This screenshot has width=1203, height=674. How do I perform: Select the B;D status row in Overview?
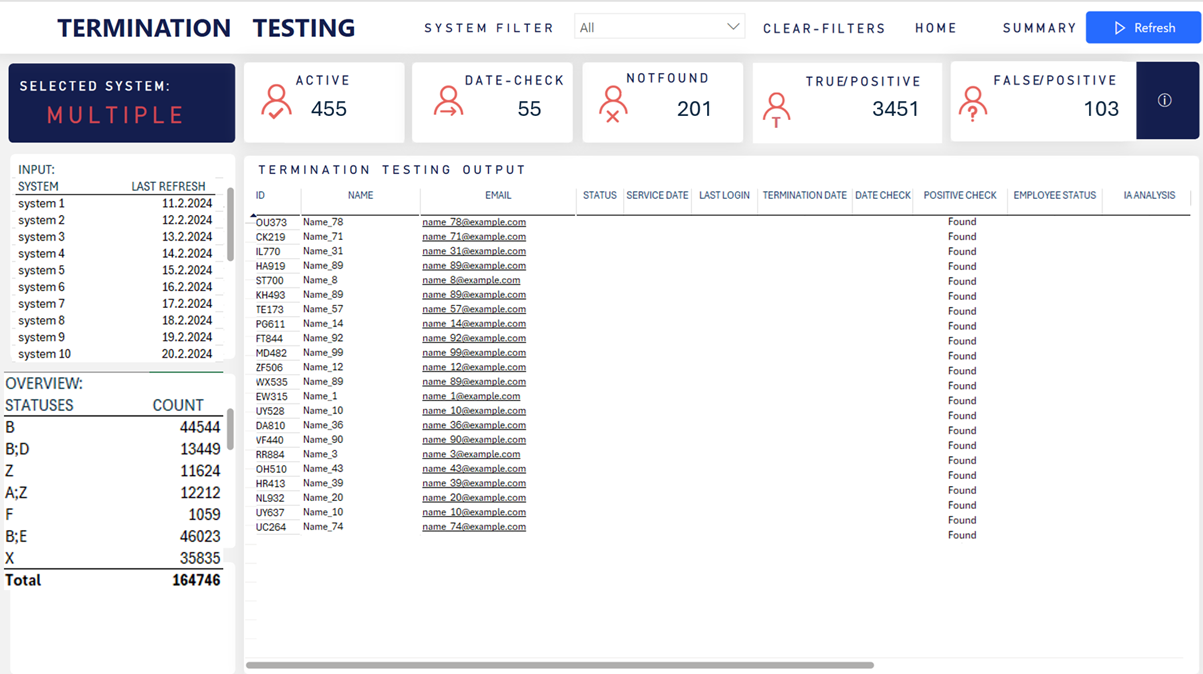(x=18, y=449)
